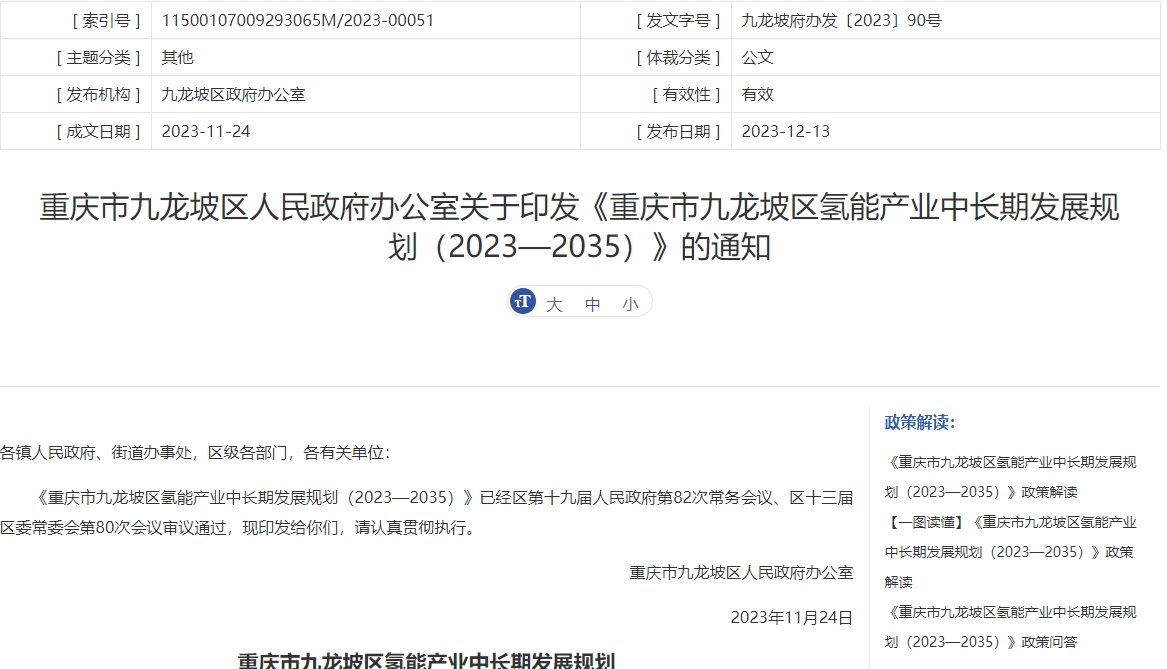
Task: Select 小 to shrink article text
Action: tap(631, 303)
